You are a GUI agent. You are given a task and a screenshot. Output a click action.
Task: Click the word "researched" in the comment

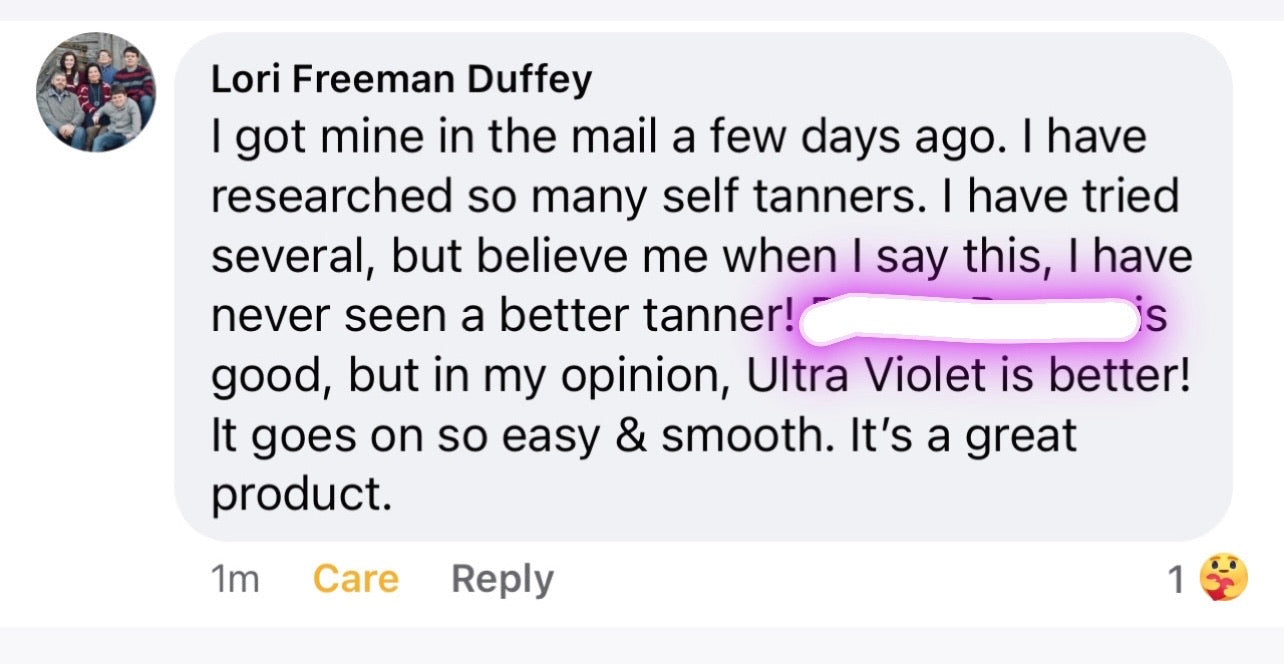coord(332,197)
